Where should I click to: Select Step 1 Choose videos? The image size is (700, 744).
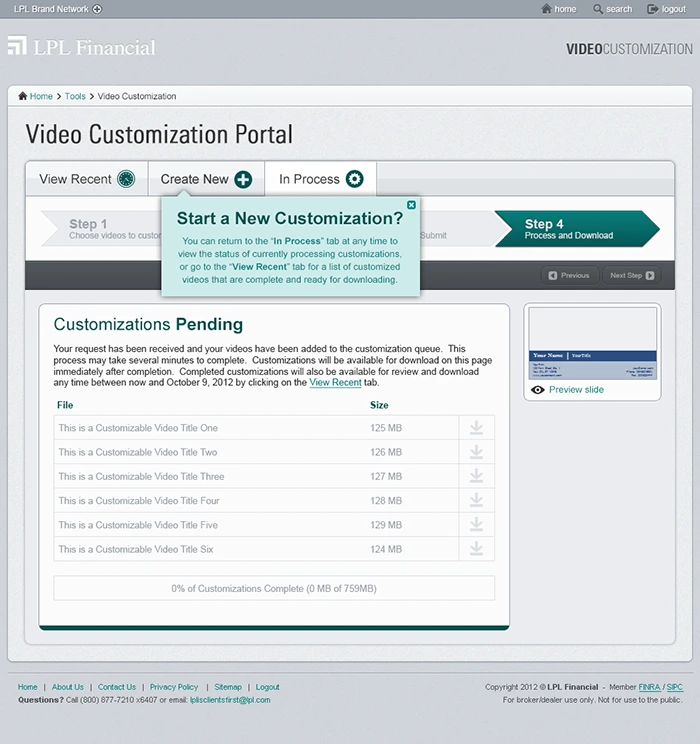[102, 229]
